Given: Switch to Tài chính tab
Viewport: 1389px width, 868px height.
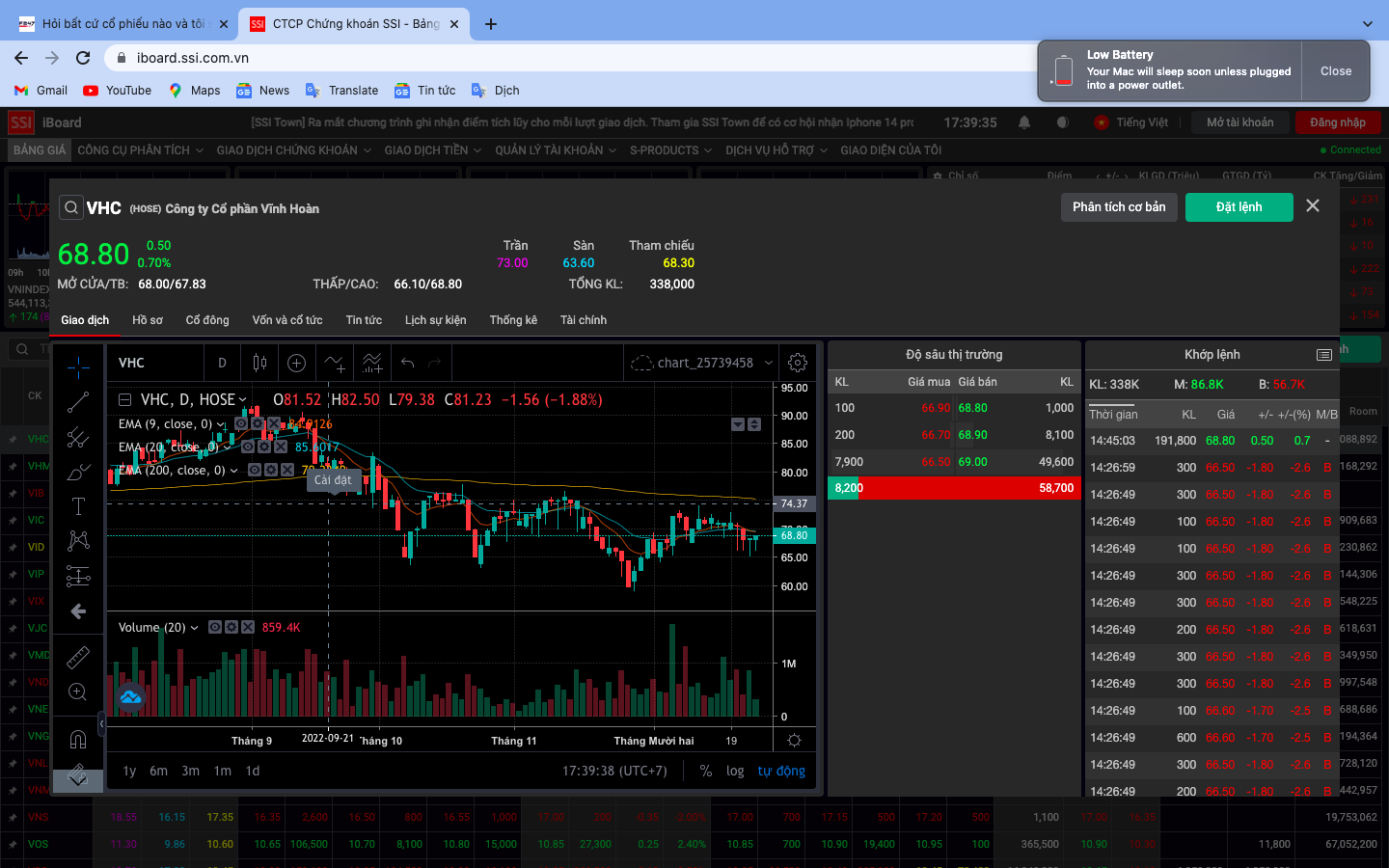Looking at the screenshot, I should click(x=584, y=320).
